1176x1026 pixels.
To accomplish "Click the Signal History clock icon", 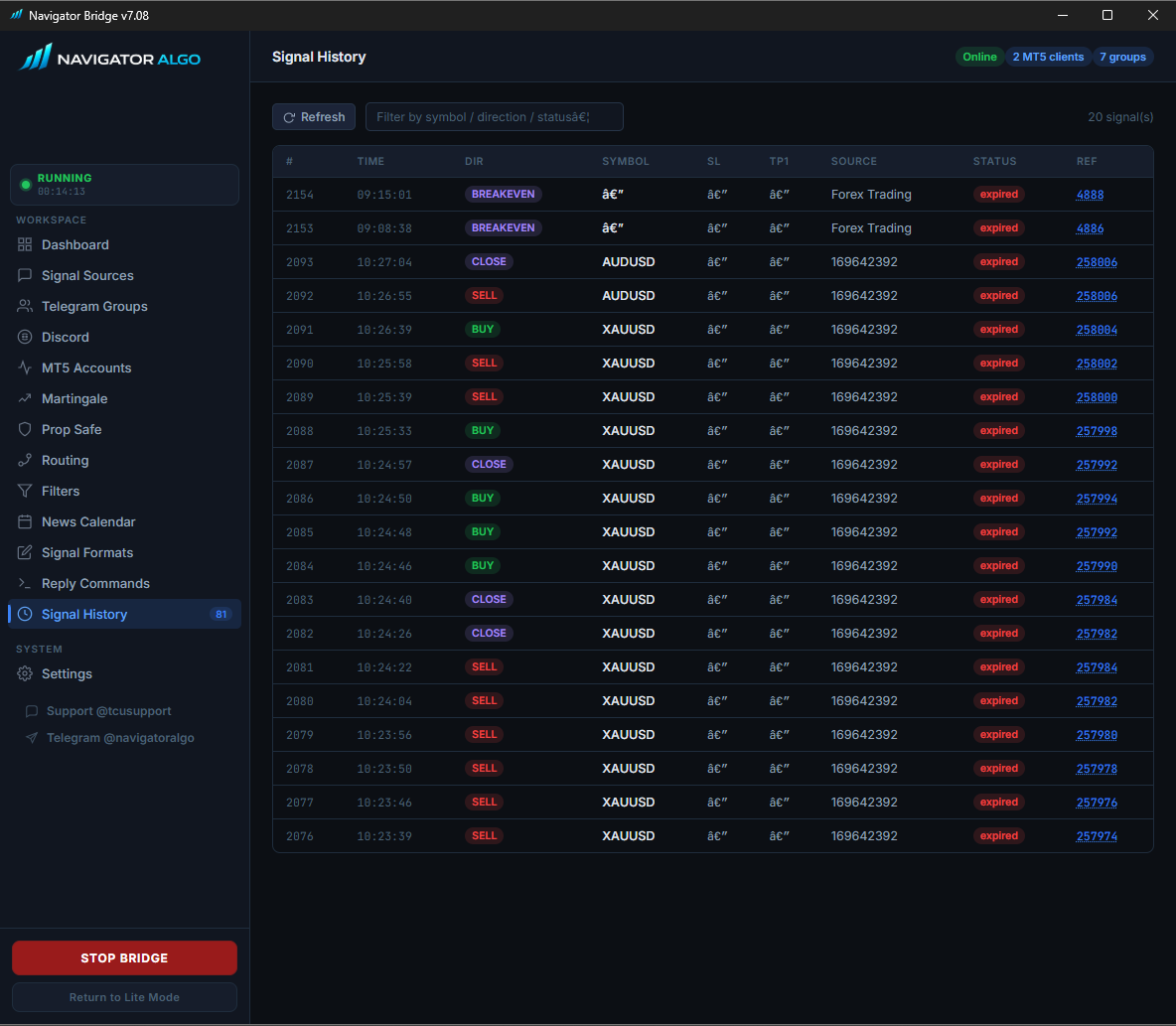I will click(25, 614).
